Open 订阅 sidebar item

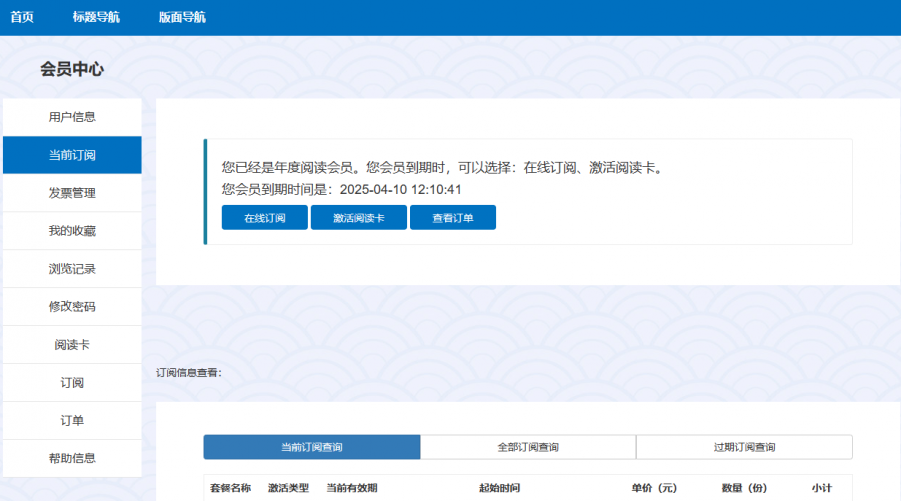click(72, 383)
